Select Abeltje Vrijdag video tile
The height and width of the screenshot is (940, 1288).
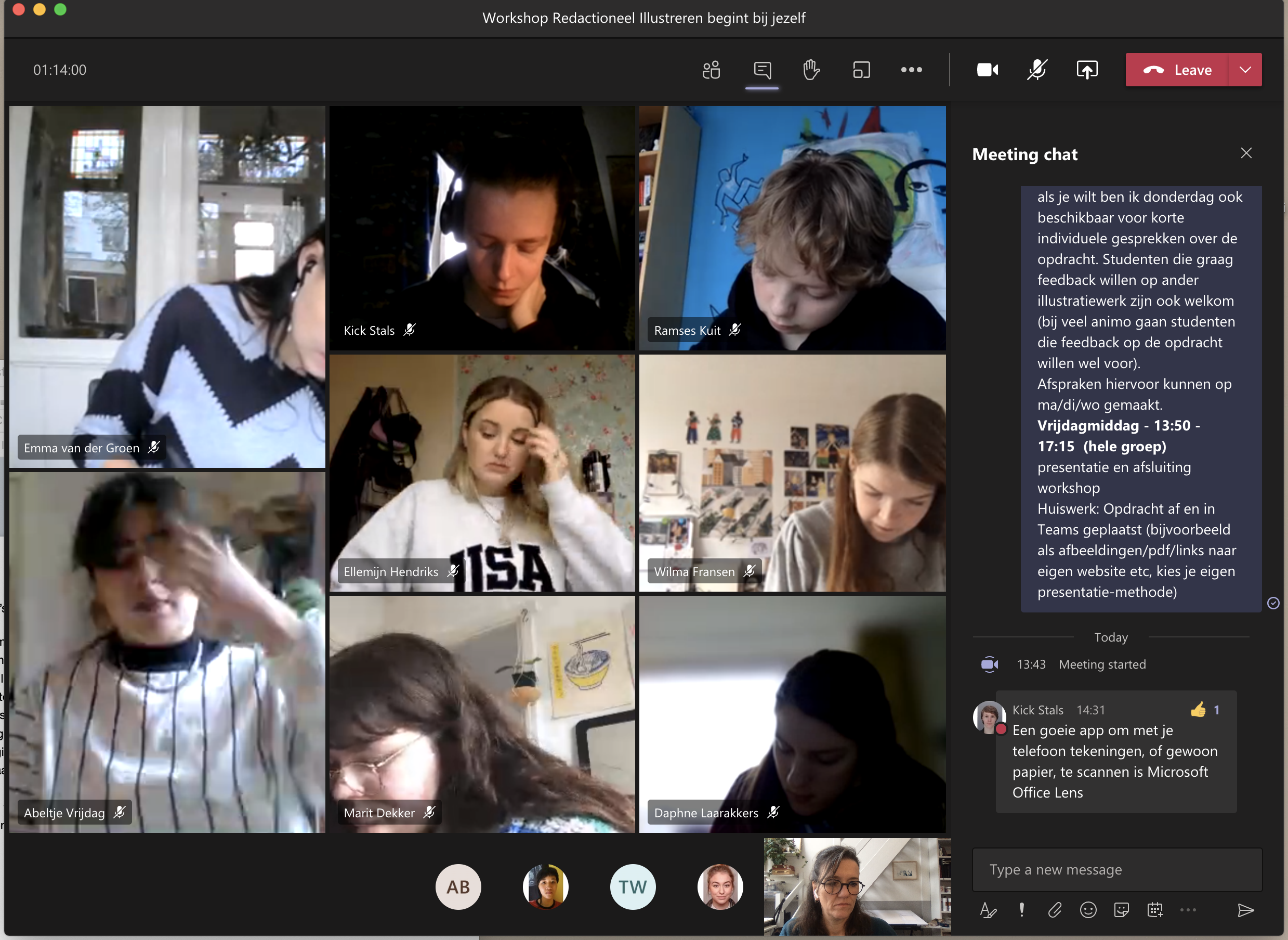coord(167,652)
